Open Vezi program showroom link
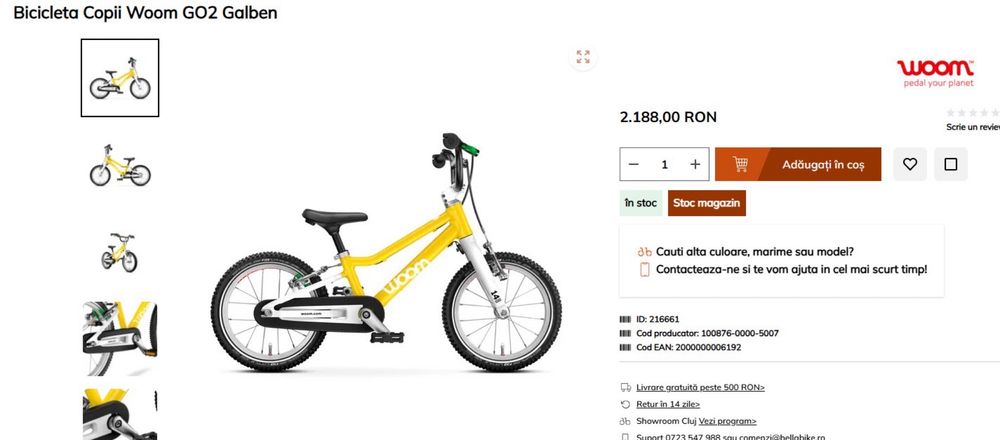The width and height of the screenshot is (1000, 440). point(727,422)
